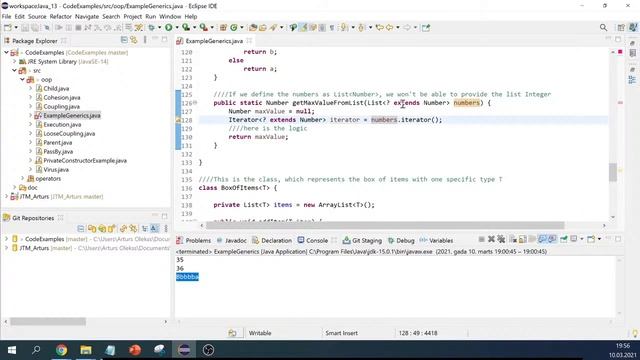Click the Open Perspective icon at top right

click(621, 27)
